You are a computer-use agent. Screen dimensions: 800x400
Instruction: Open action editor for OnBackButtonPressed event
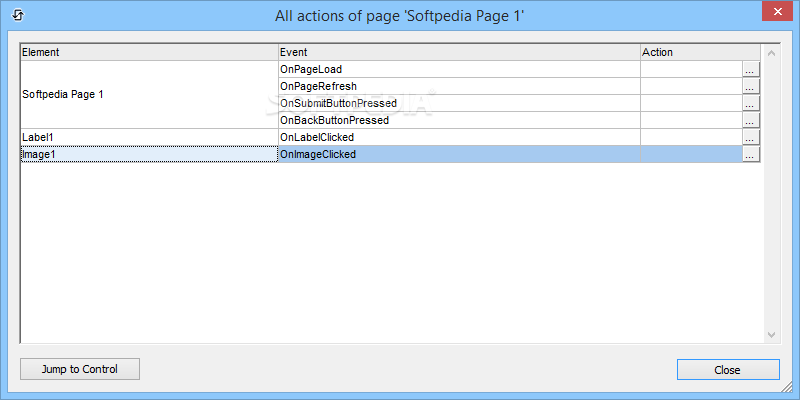pyautogui.click(x=751, y=120)
